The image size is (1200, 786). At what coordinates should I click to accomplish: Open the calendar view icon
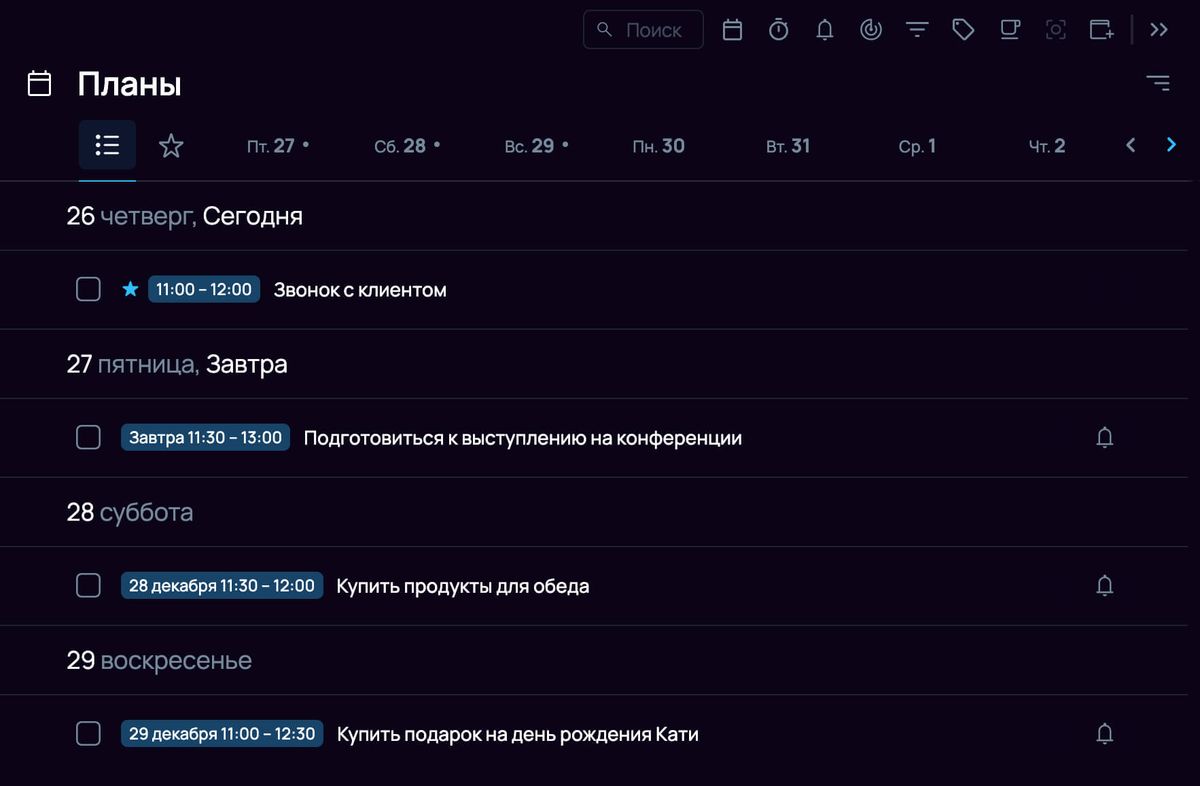pyautogui.click(x=732, y=29)
